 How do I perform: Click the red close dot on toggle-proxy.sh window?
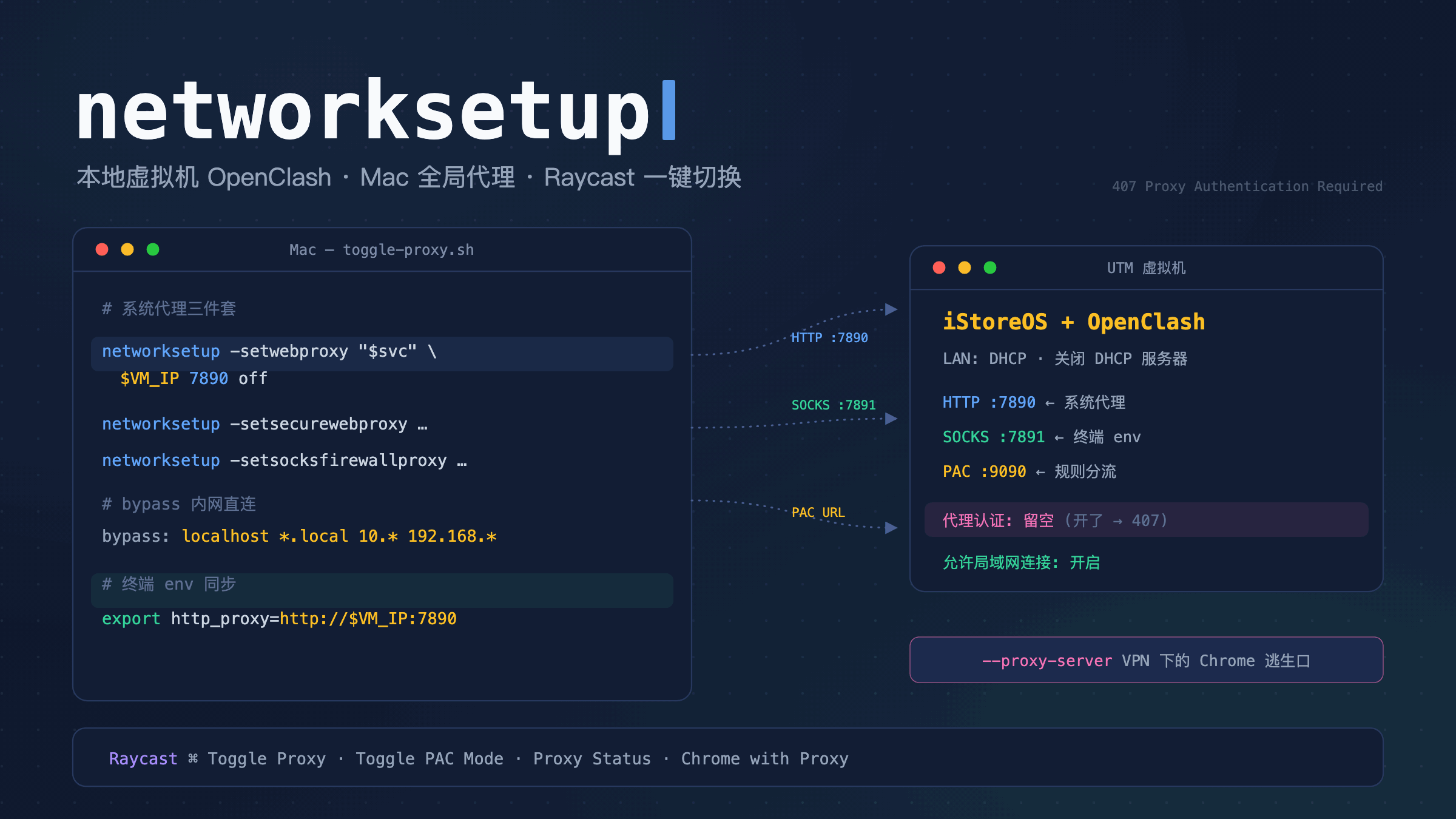[102, 249]
